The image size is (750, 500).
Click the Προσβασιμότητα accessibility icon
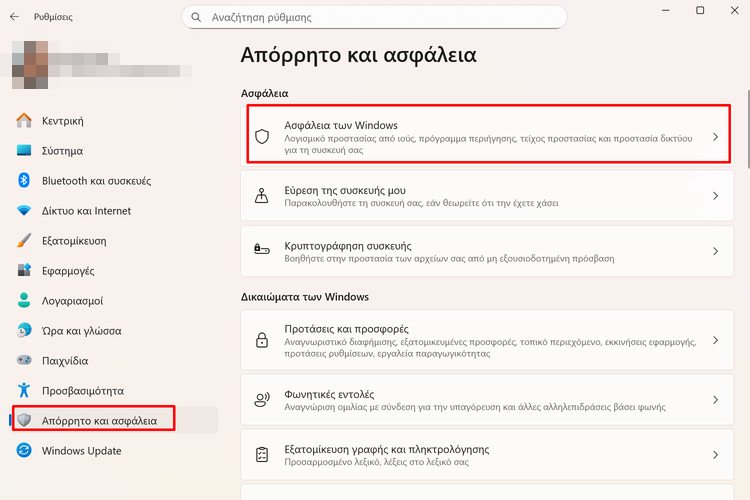[25, 391]
